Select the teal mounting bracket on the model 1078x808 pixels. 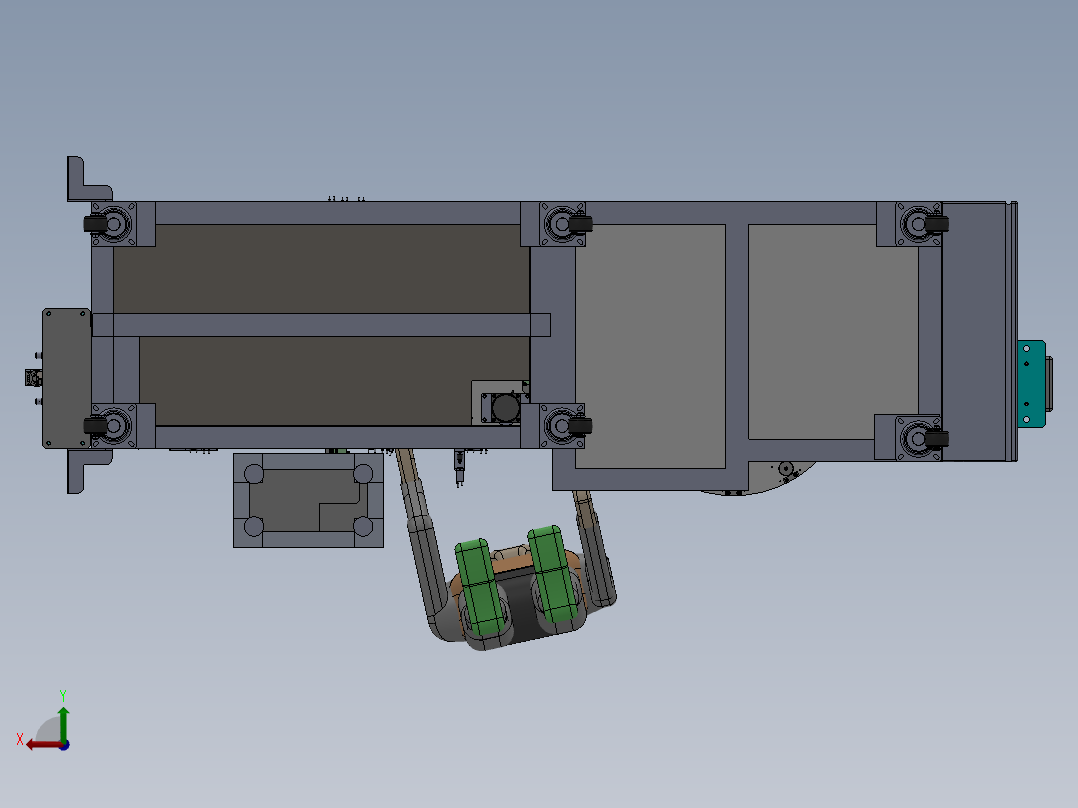pyautogui.click(x=1031, y=384)
